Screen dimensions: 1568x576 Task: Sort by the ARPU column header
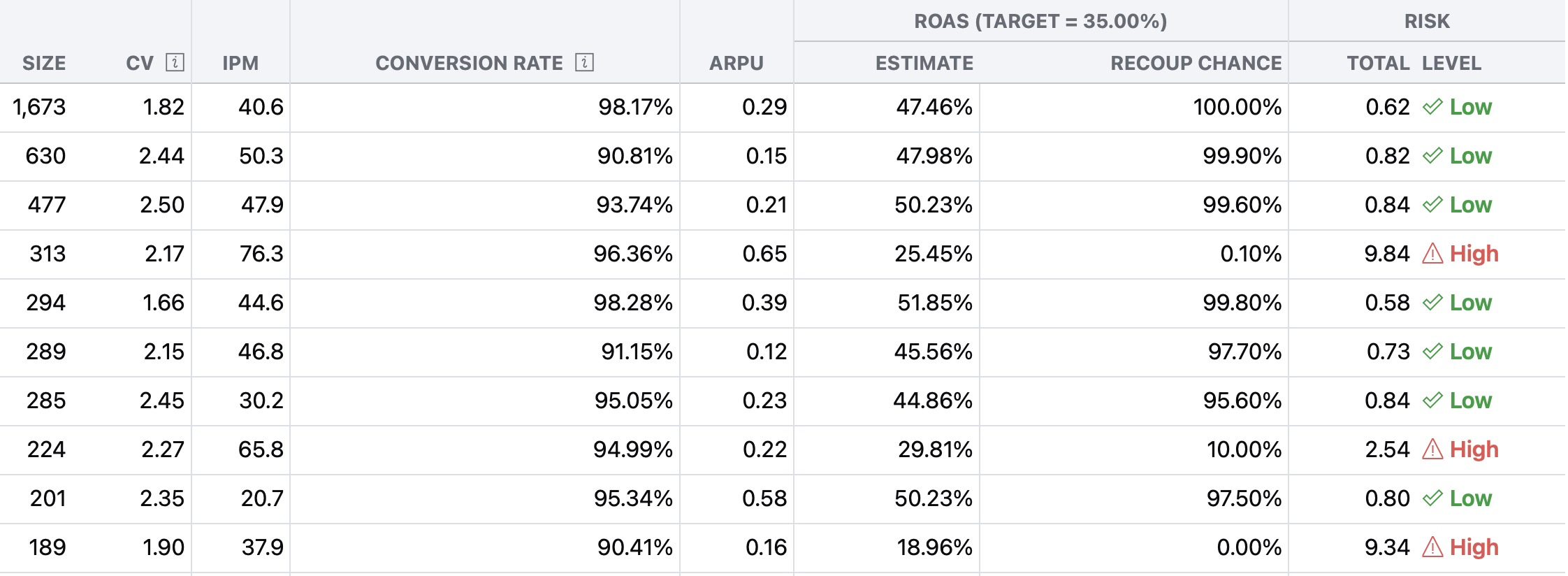pos(736,62)
